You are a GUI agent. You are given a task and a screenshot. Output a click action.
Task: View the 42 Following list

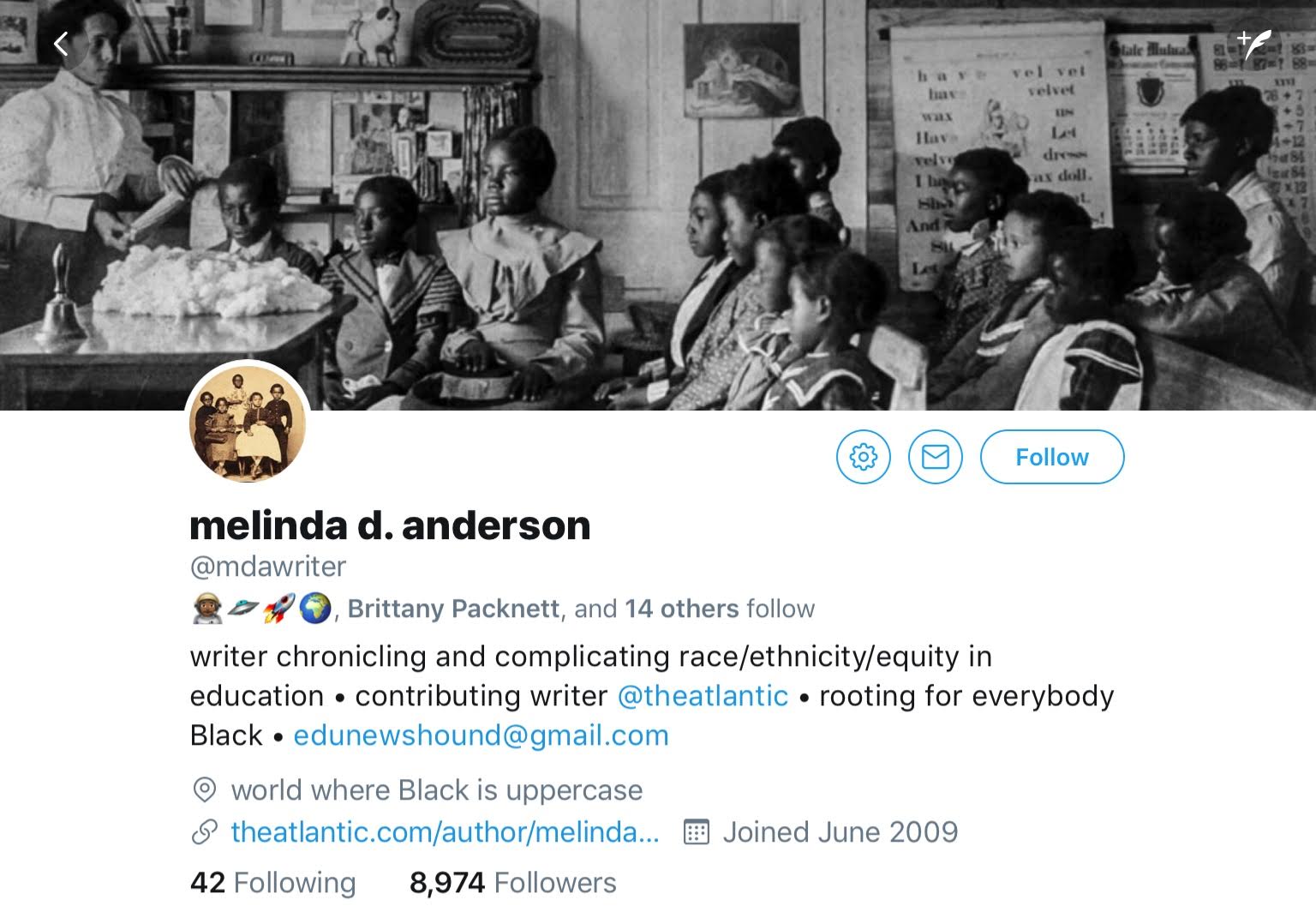point(272,882)
